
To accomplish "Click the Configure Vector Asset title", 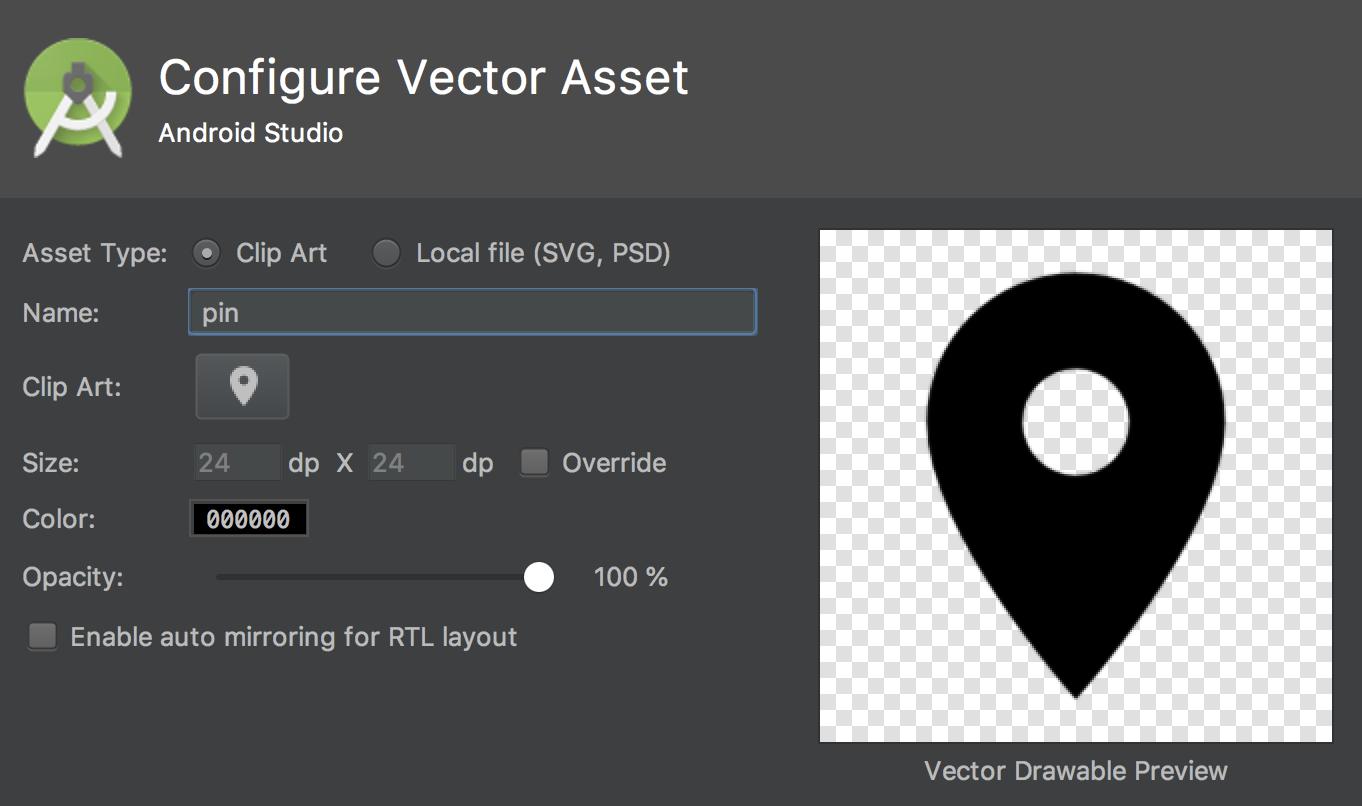I will click(x=423, y=78).
